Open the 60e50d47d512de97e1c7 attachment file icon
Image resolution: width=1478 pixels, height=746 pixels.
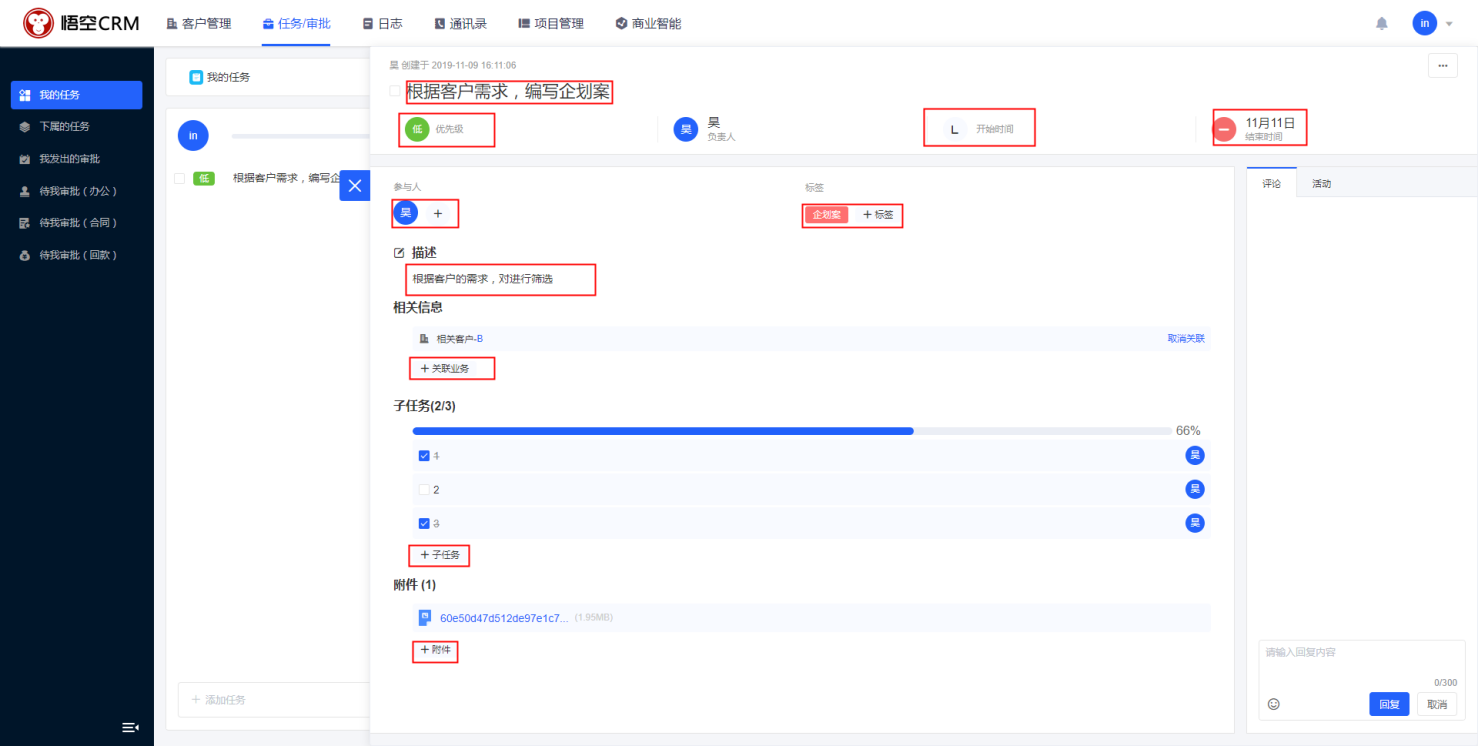[425, 618]
